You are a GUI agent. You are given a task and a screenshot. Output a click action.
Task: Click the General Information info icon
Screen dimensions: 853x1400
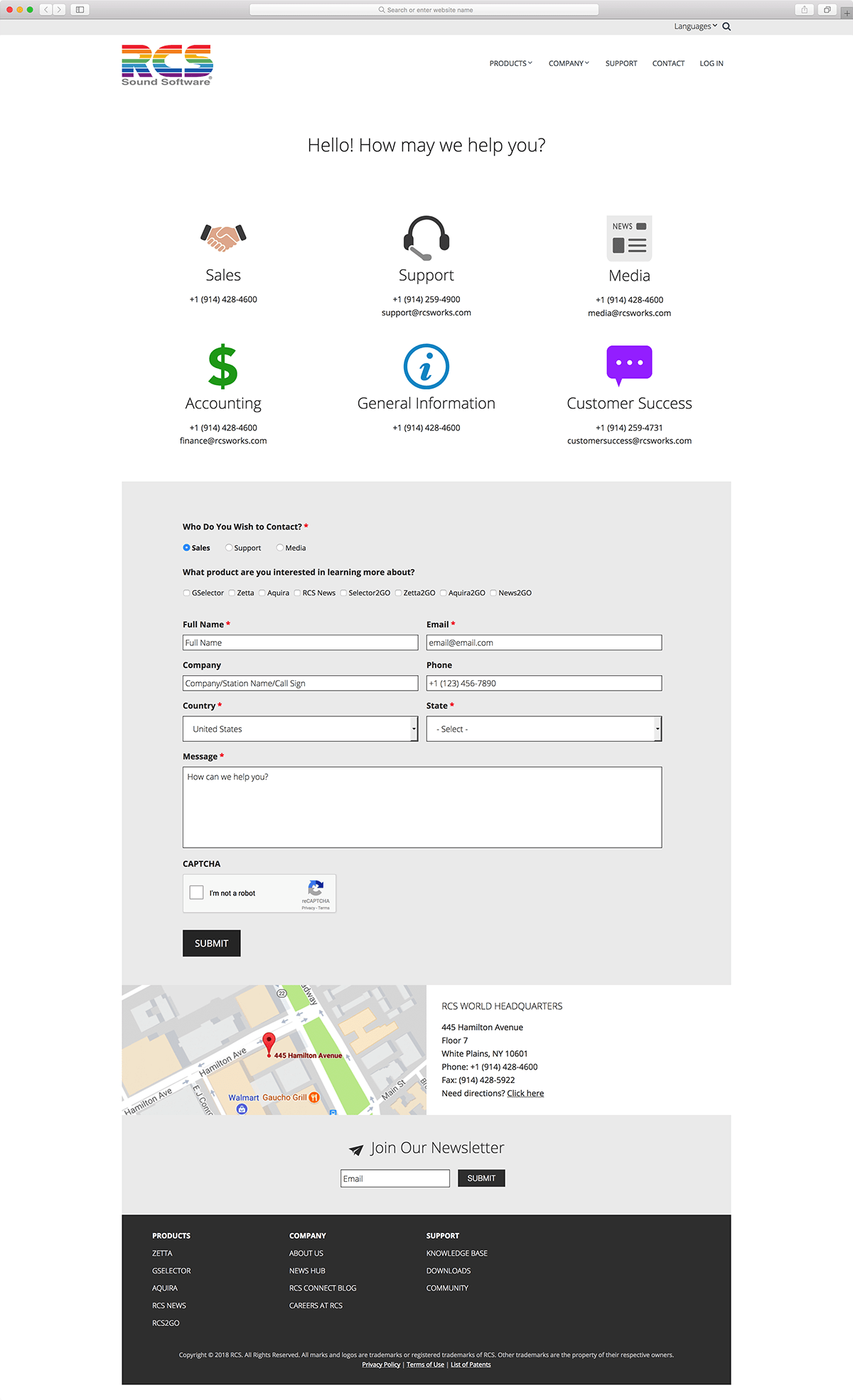coord(426,367)
